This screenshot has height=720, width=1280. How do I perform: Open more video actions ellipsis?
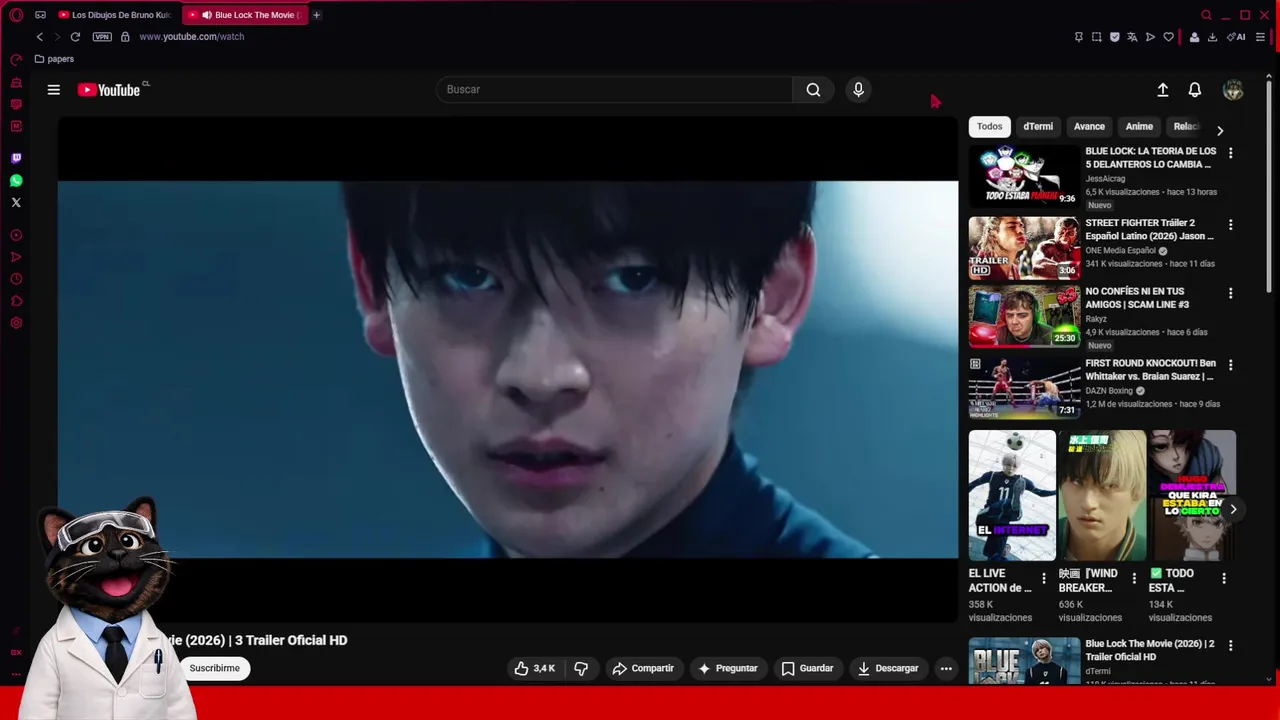[946, 669]
